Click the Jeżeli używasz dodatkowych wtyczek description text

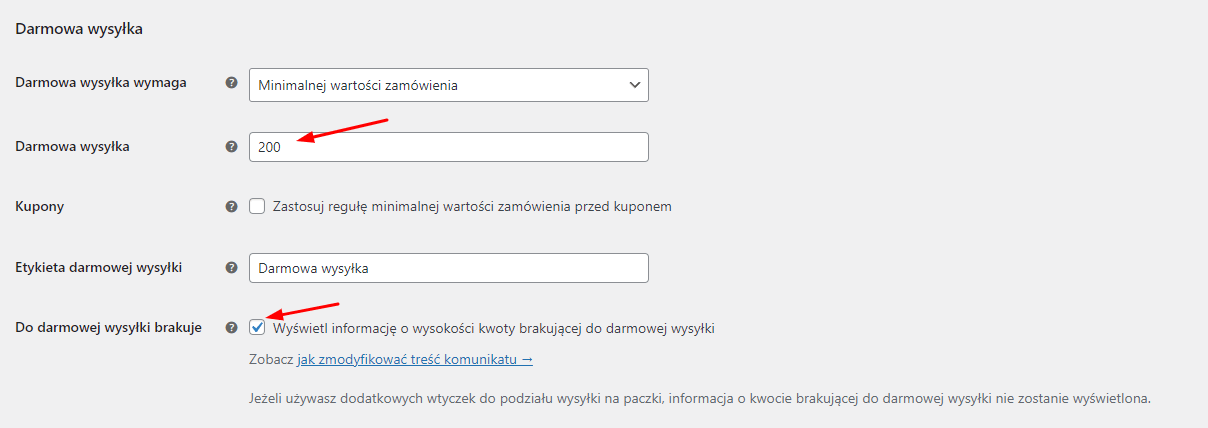tap(700, 398)
